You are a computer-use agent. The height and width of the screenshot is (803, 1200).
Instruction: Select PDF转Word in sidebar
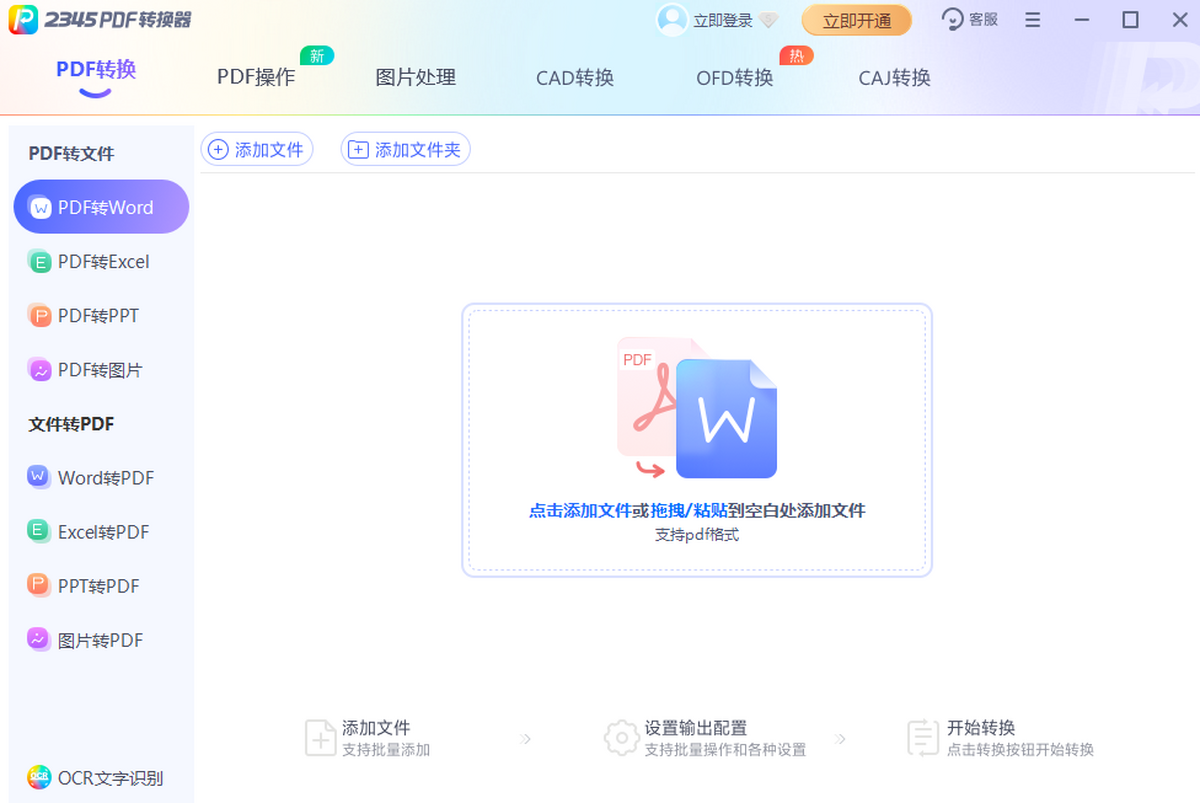coord(101,207)
